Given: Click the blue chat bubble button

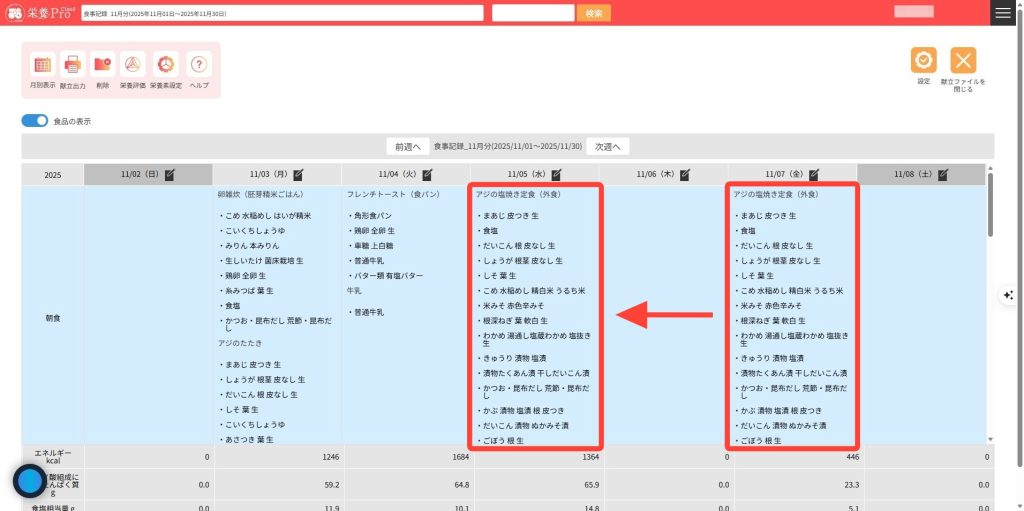Looking at the screenshot, I should pyautogui.click(x=30, y=481).
